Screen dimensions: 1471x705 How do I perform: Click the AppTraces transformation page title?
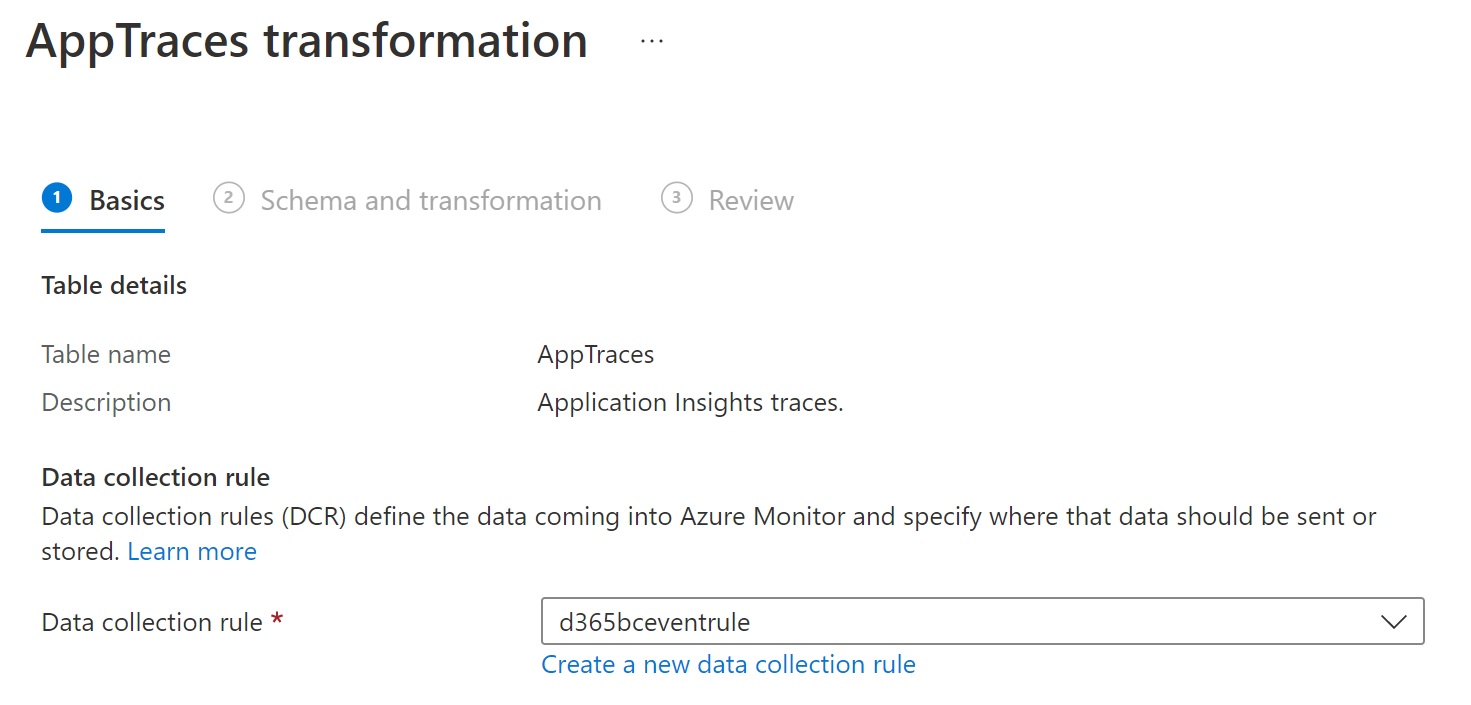coord(306,42)
